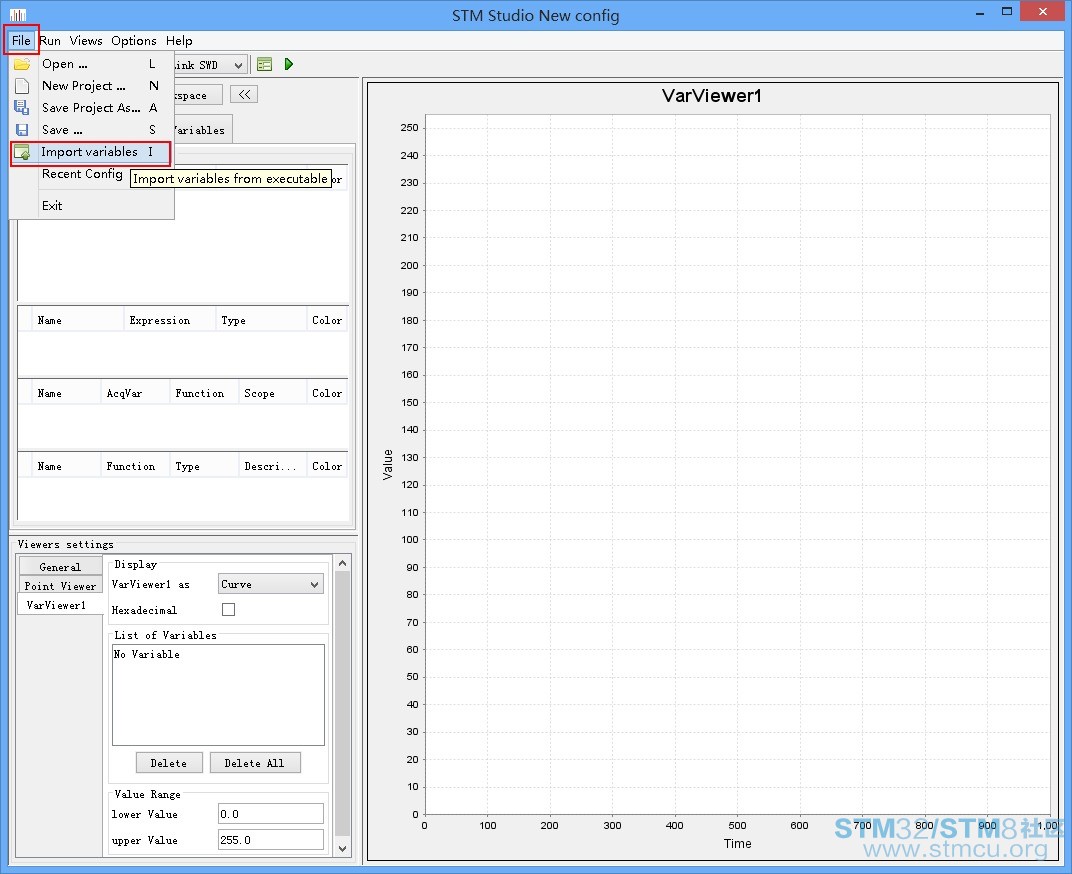Click the lower Value input field
Image resolution: width=1072 pixels, height=874 pixels.
271,814
